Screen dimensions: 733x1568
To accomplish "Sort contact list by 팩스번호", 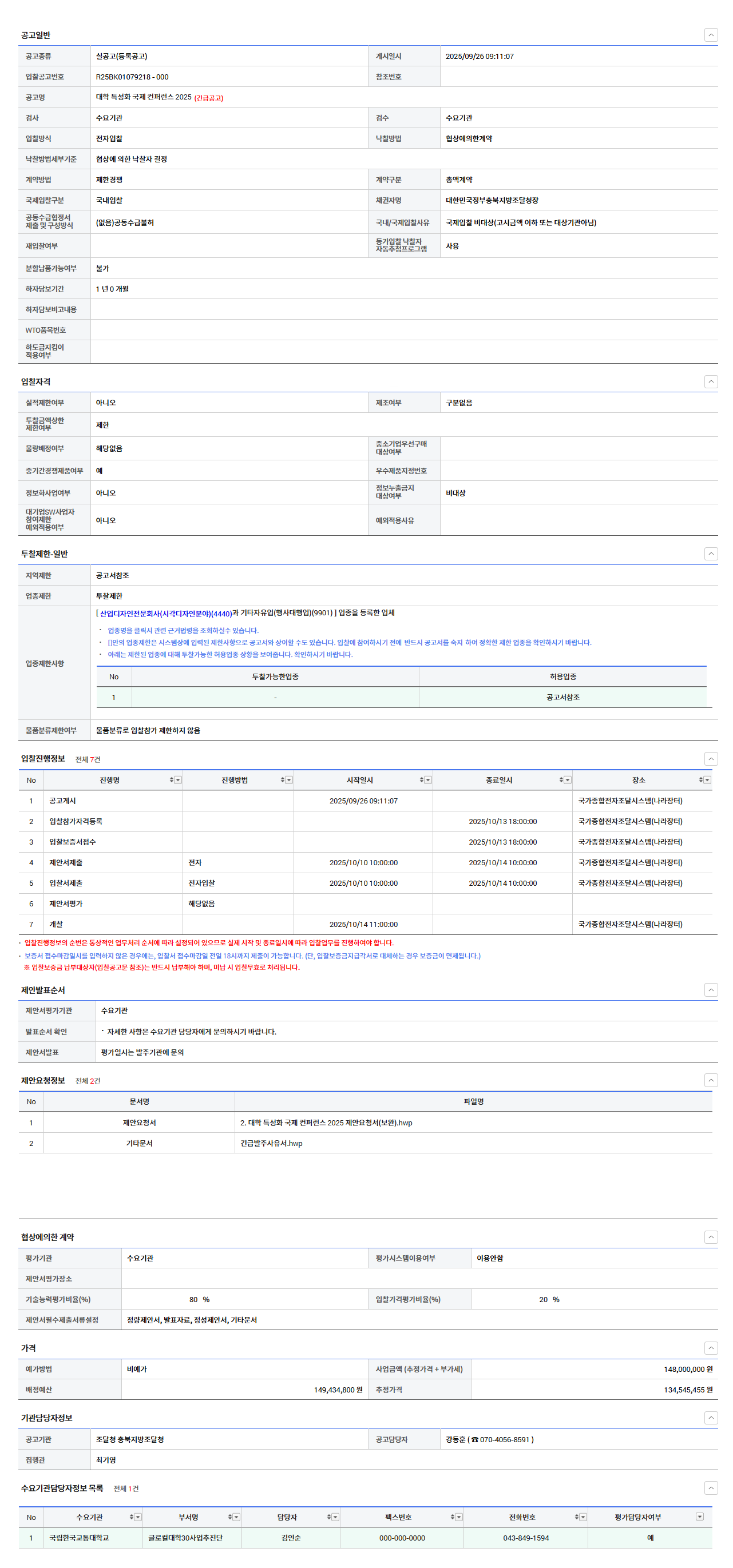I will click(452, 1517).
